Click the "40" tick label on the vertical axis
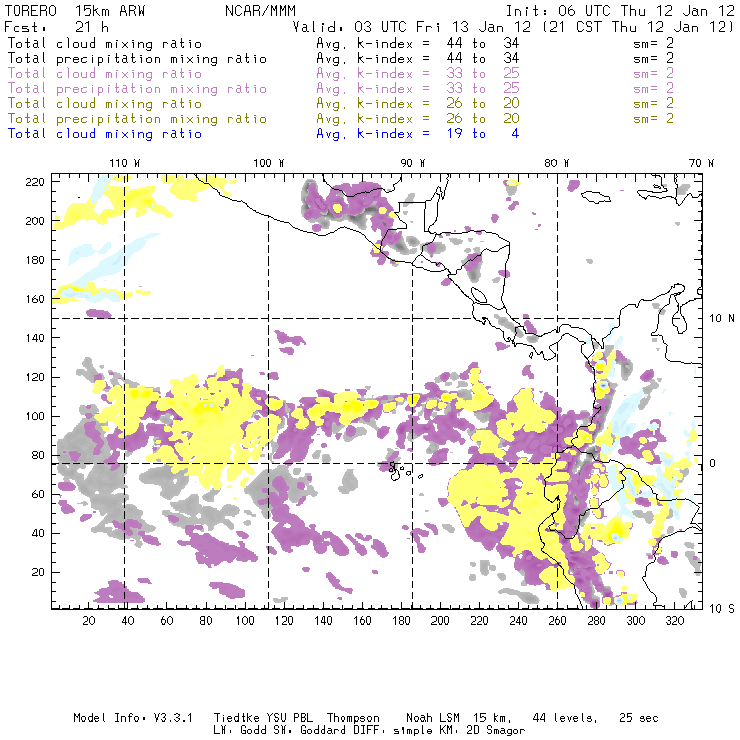 [38, 533]
